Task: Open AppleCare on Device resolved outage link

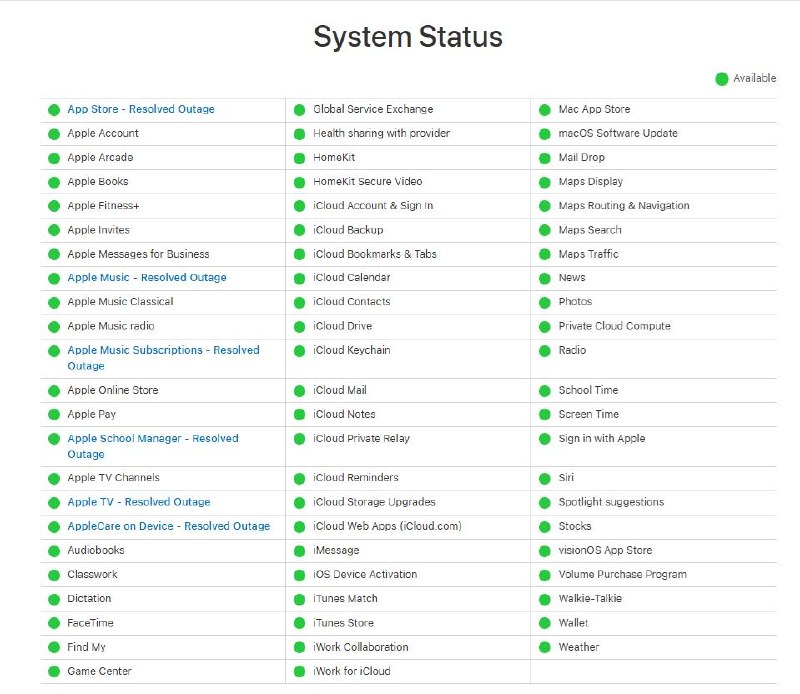Action: (169, 526)
